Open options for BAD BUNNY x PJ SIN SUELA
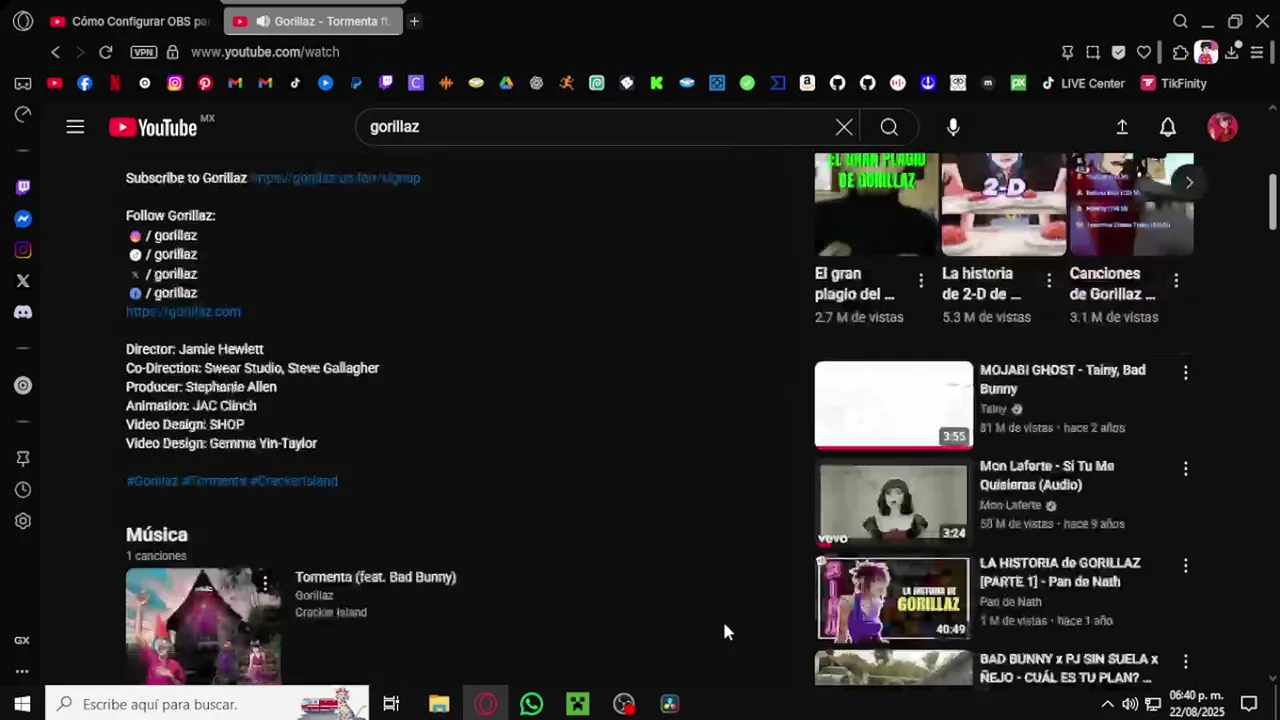The width and height of the screenshot is (1280, 720). [x=1186, y=662]
